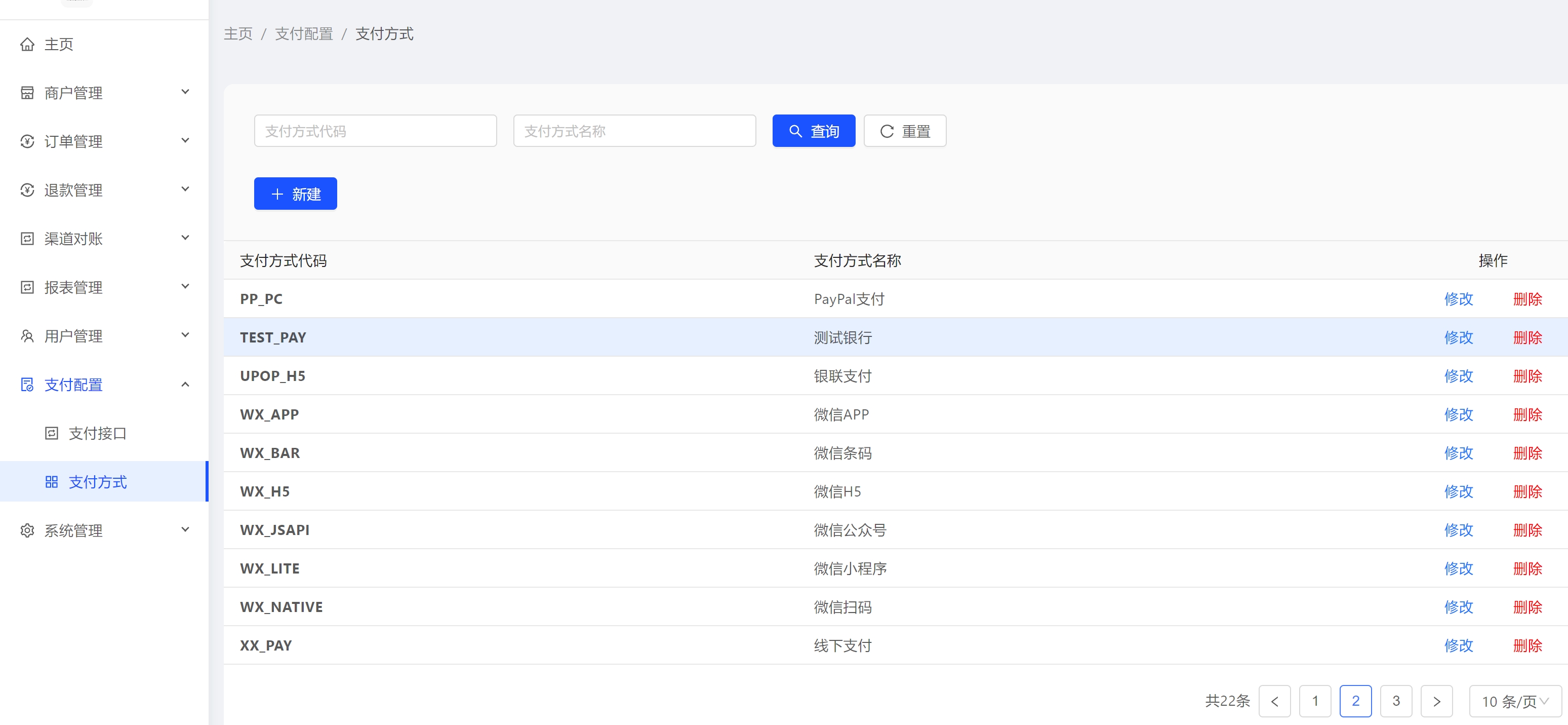Screen dimensions: 1568x725
Task: Collapse the 支付配置 chevron
Action: [x=186, y=385]
